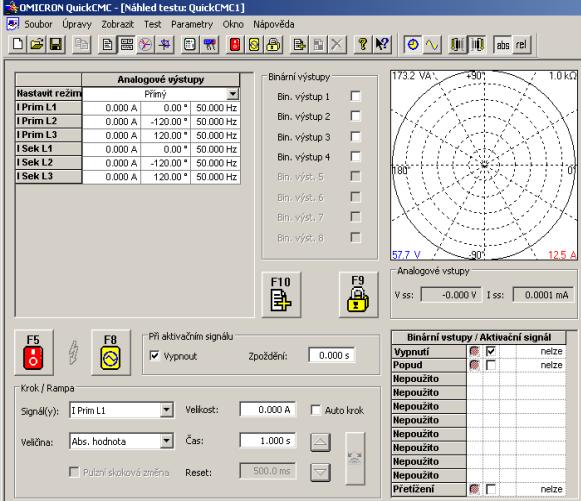
Task: Open the Veličina Abs. hodnota dropdown
Action: point(166,441)
